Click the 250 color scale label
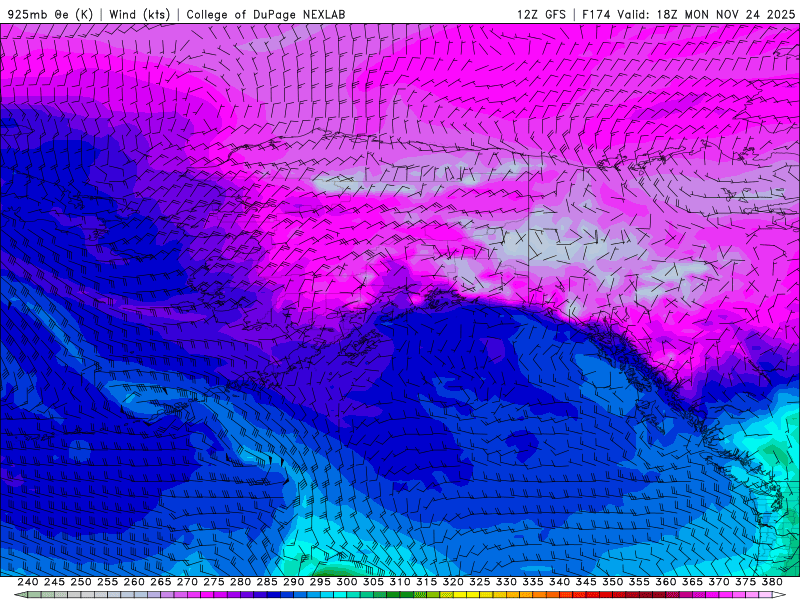This screenshot has width=800, height=600. [81, 582]
